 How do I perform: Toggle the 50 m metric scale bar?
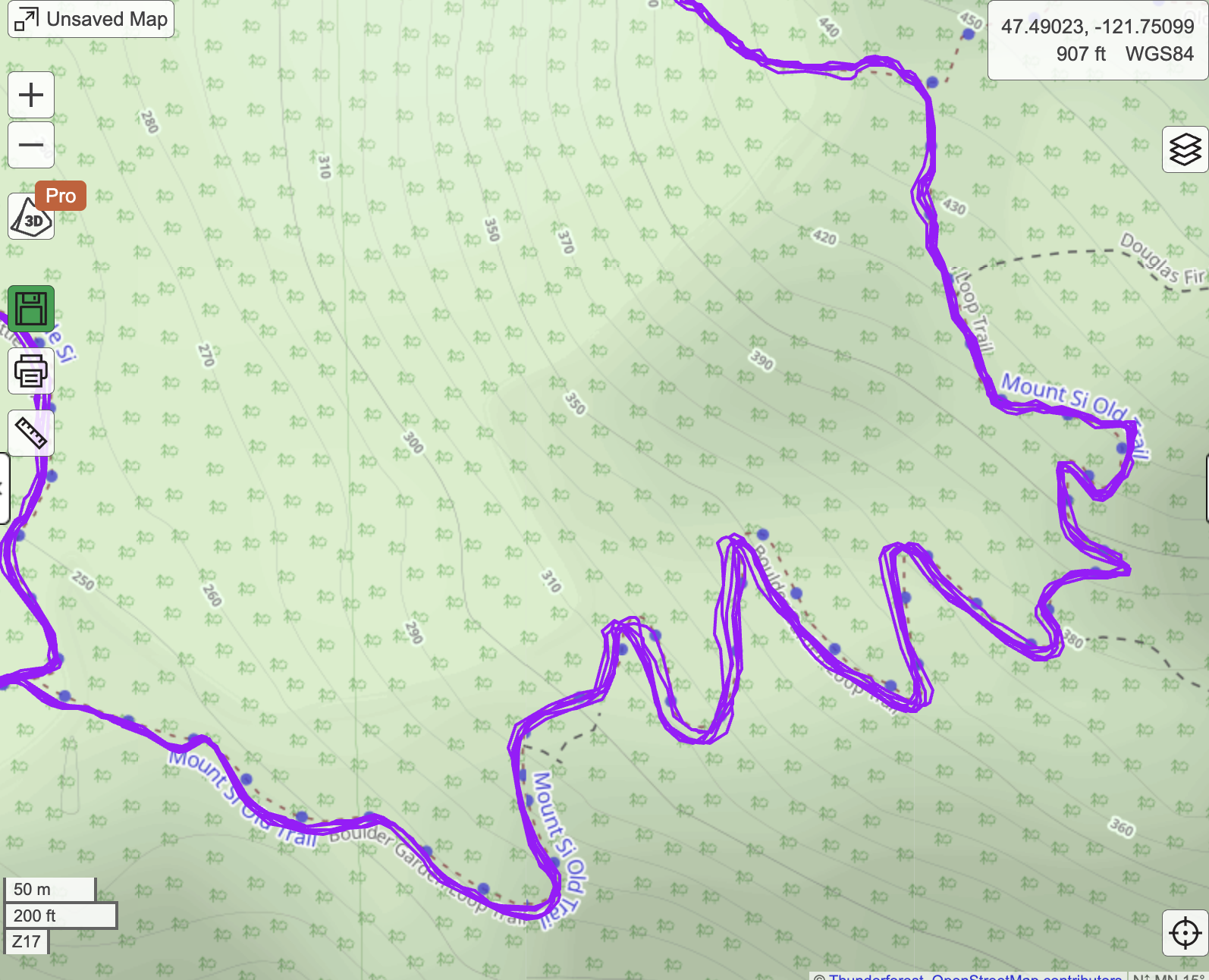[x=50, y=889]
